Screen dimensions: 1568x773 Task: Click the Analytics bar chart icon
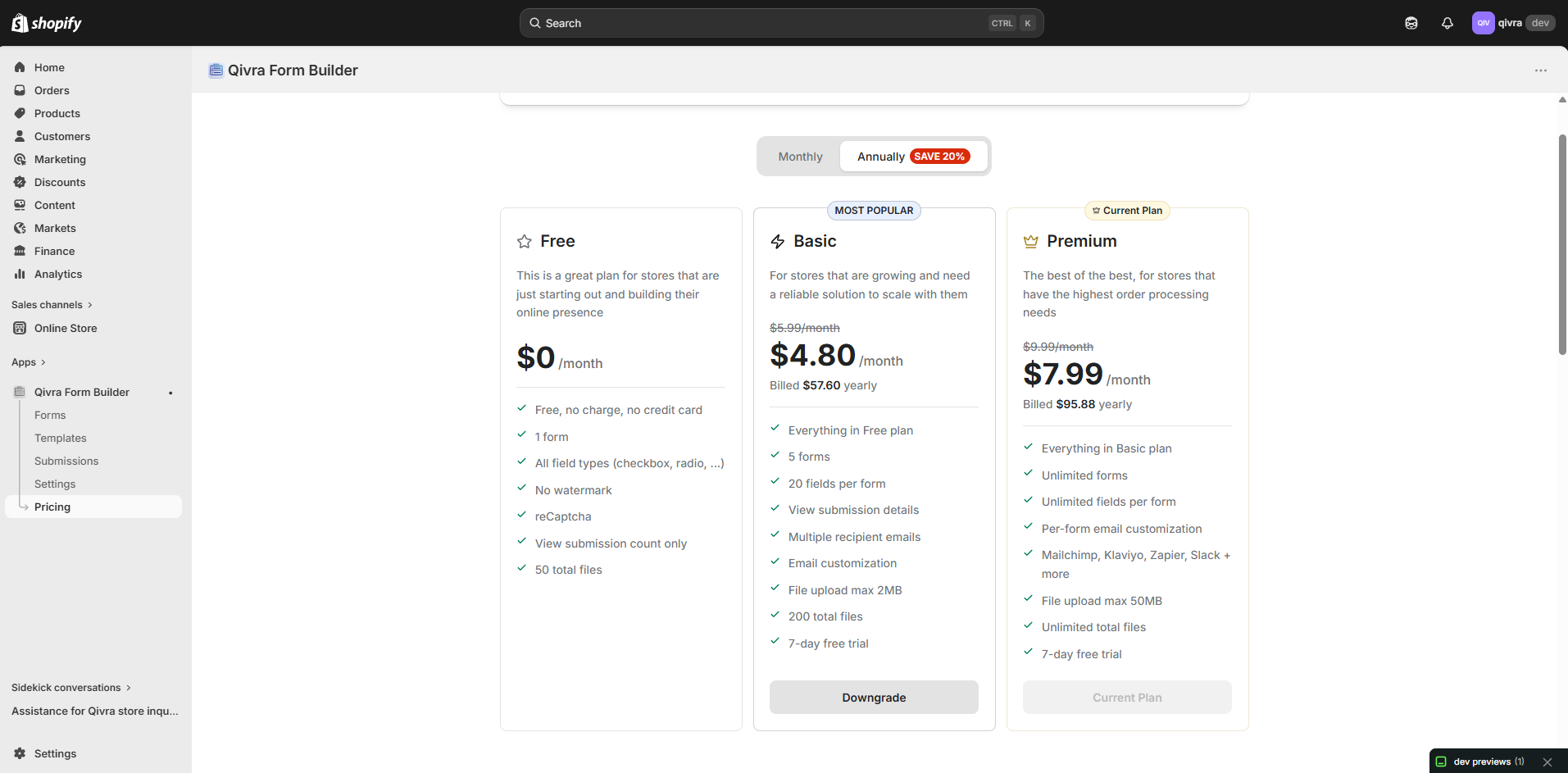tap(20, 274)
